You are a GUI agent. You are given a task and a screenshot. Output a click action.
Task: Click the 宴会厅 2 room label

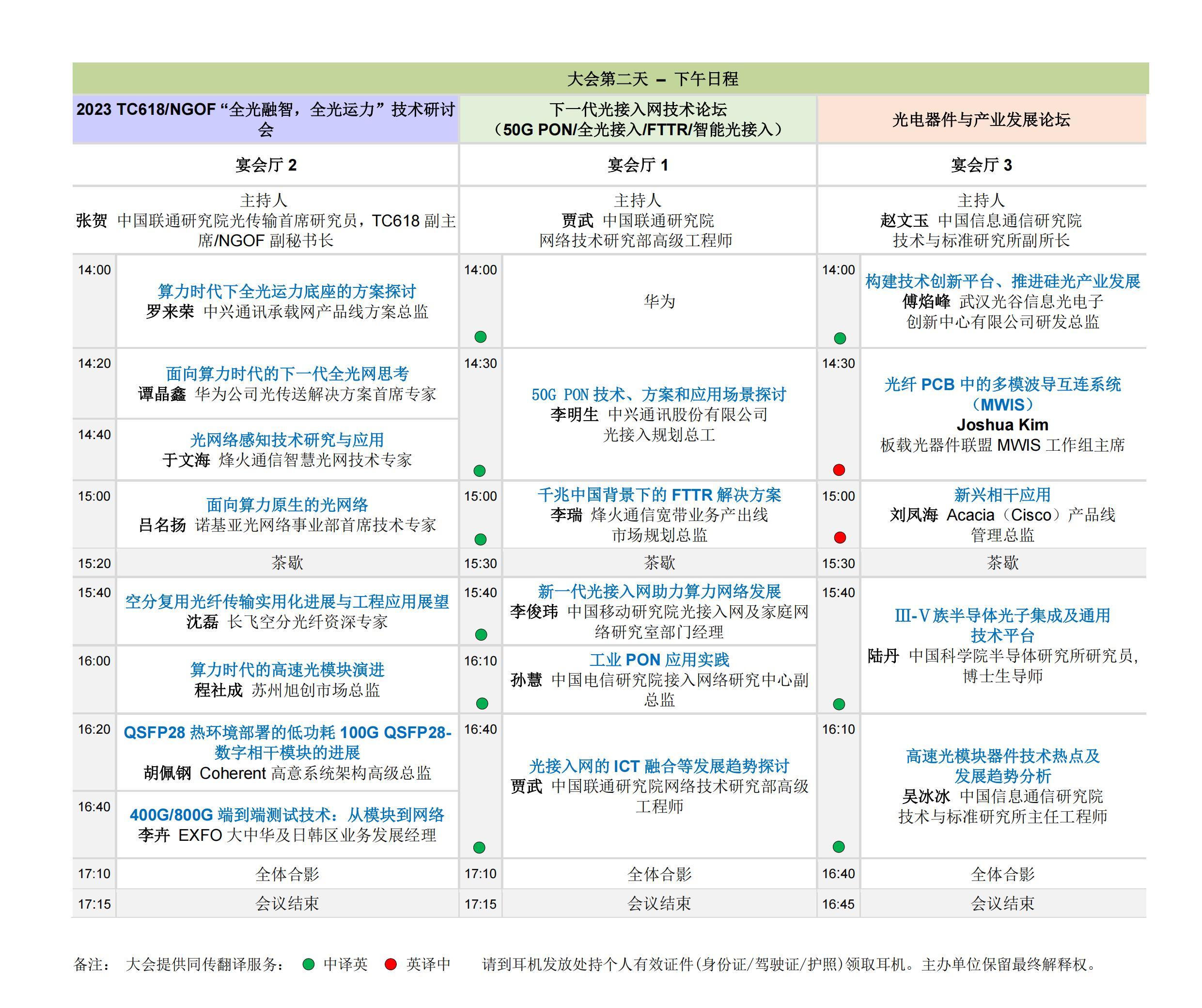click(265, 165)
